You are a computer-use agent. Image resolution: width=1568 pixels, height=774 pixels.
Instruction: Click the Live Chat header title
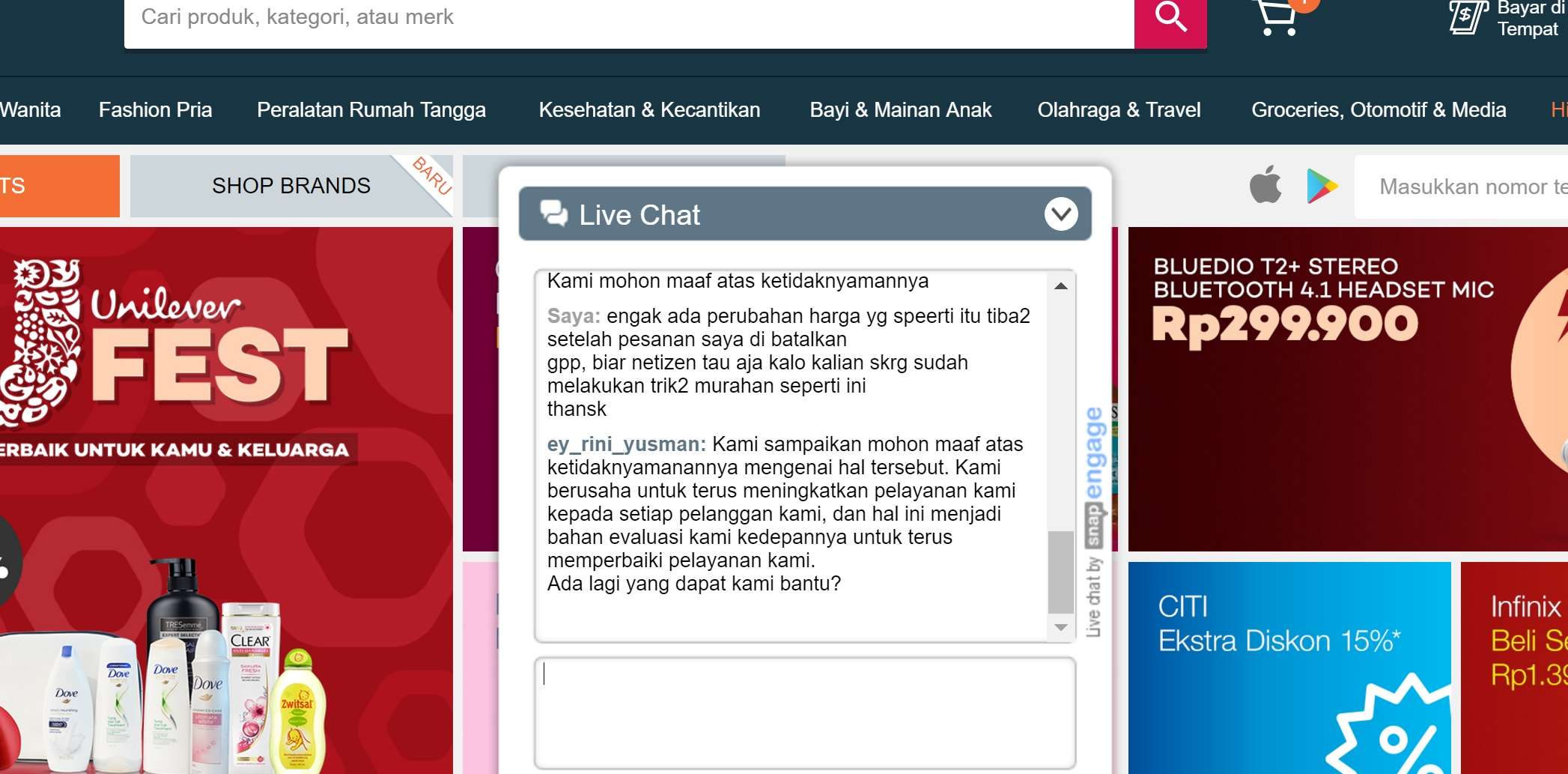639,215
